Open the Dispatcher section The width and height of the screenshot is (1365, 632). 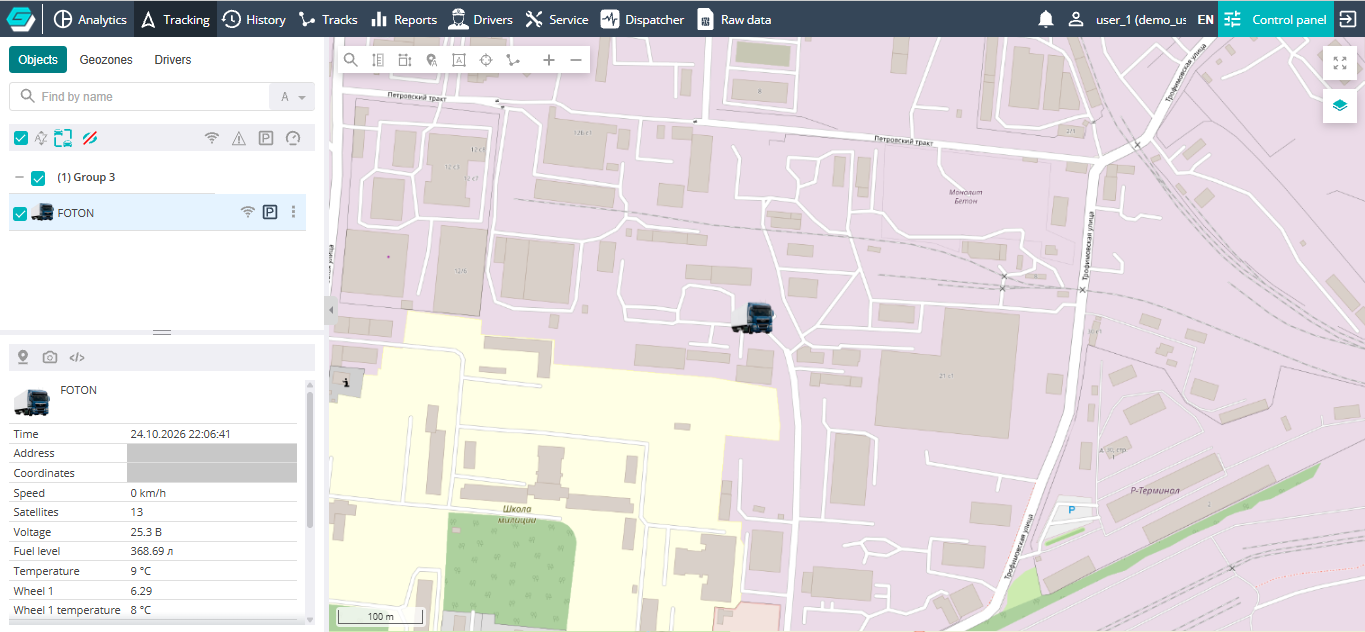click(x=643, y=19)
